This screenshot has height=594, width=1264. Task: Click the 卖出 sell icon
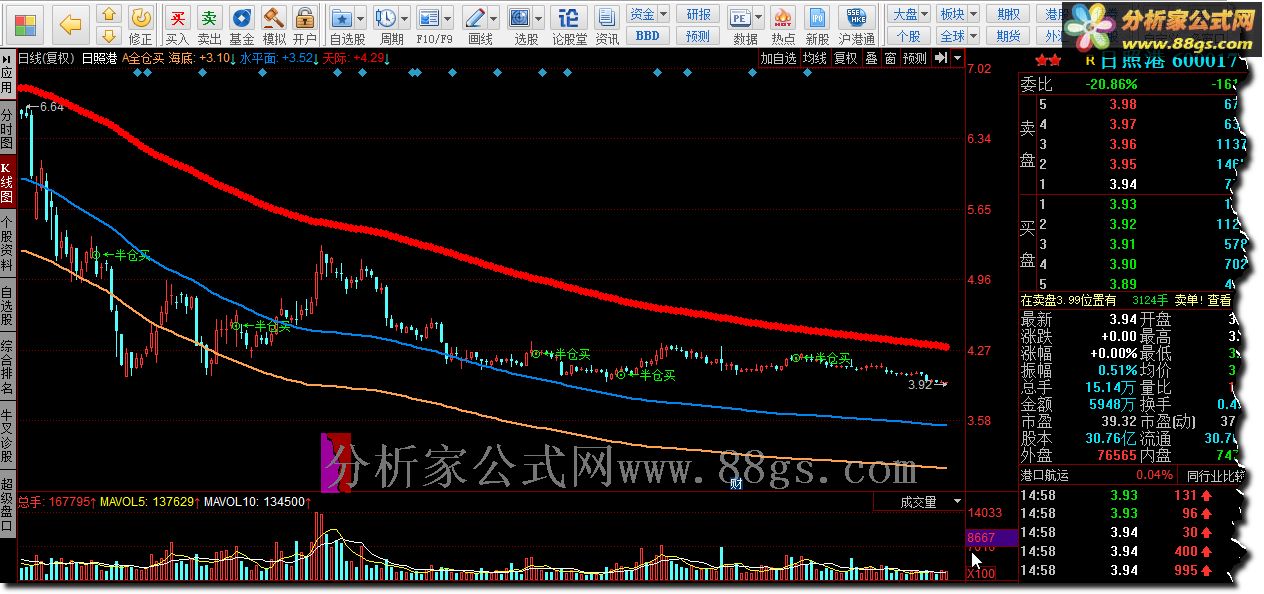point(209,25)
